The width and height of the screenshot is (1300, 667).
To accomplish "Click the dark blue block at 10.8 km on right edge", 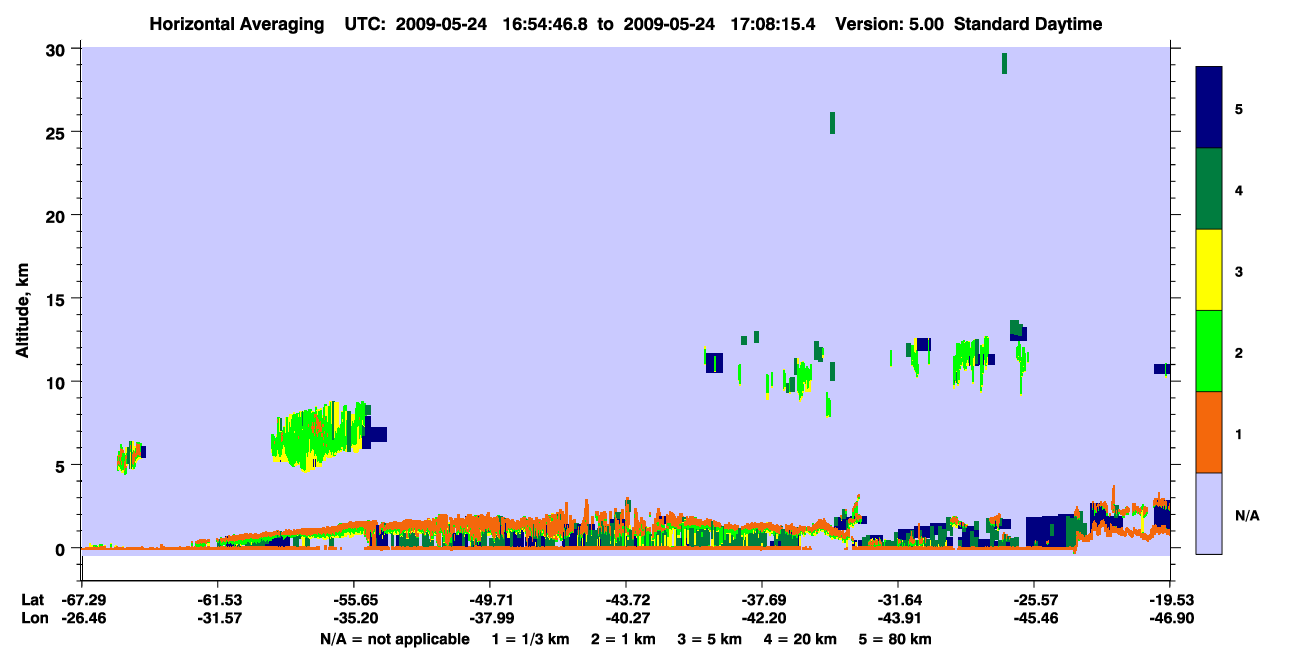I will (x=1162, y=369).
